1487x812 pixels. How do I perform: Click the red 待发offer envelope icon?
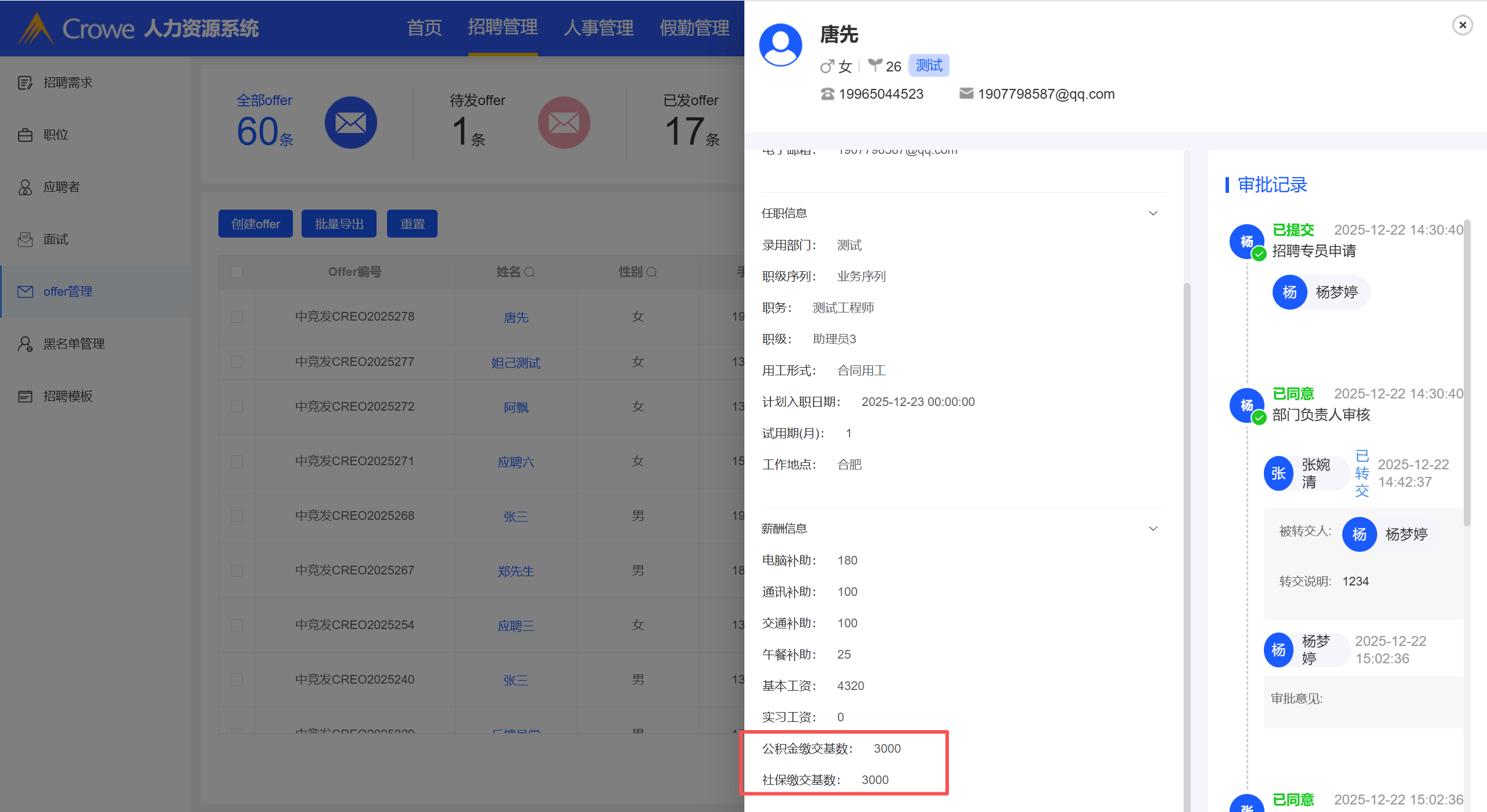coord(564,123)
